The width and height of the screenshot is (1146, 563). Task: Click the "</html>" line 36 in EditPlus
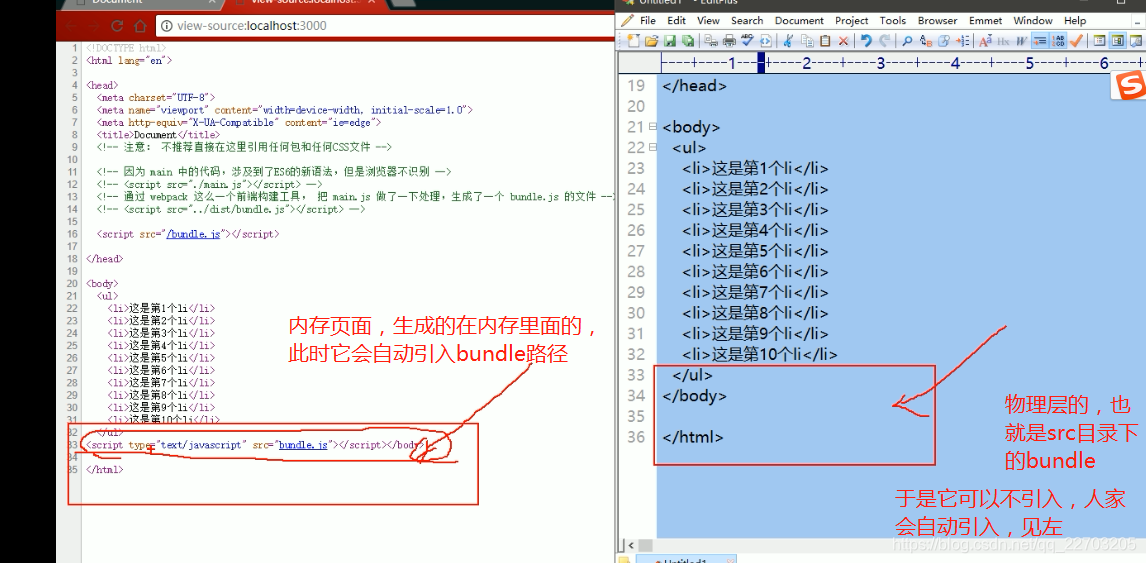point(693,437)
